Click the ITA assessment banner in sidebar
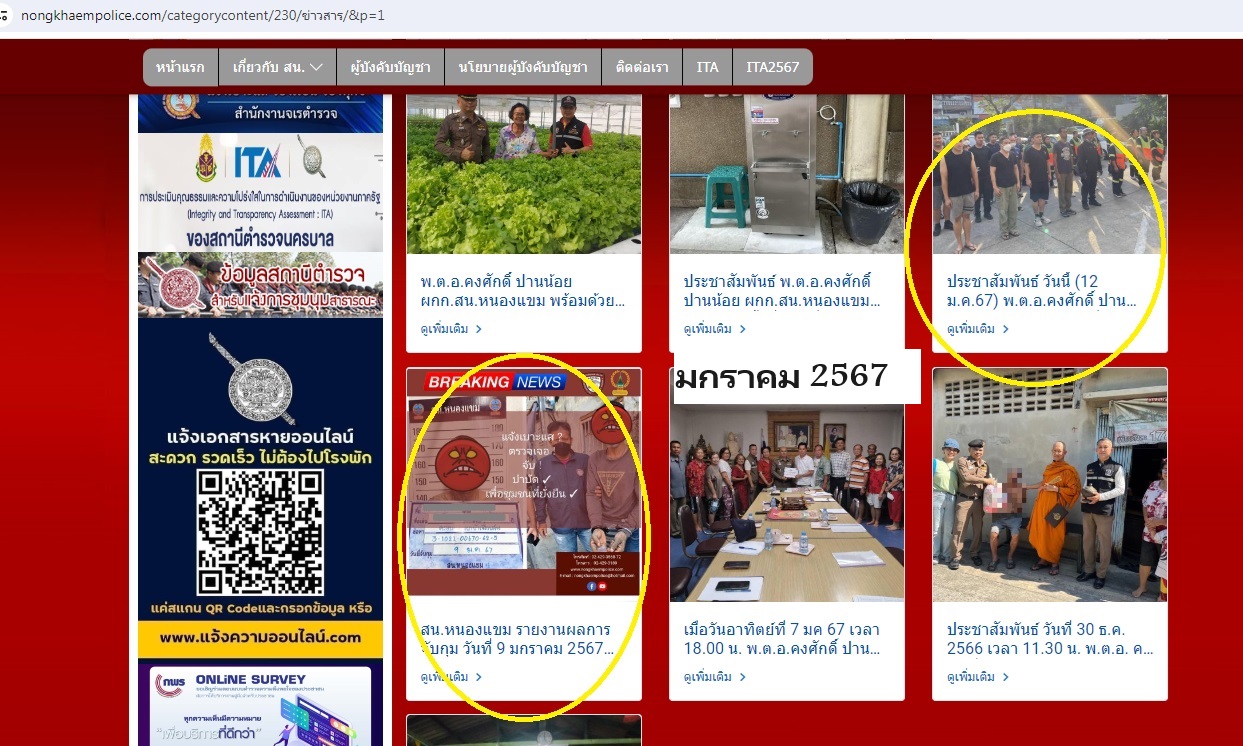Image resolution: width=1243 pixels, height=746 pixels. (260, 192)
